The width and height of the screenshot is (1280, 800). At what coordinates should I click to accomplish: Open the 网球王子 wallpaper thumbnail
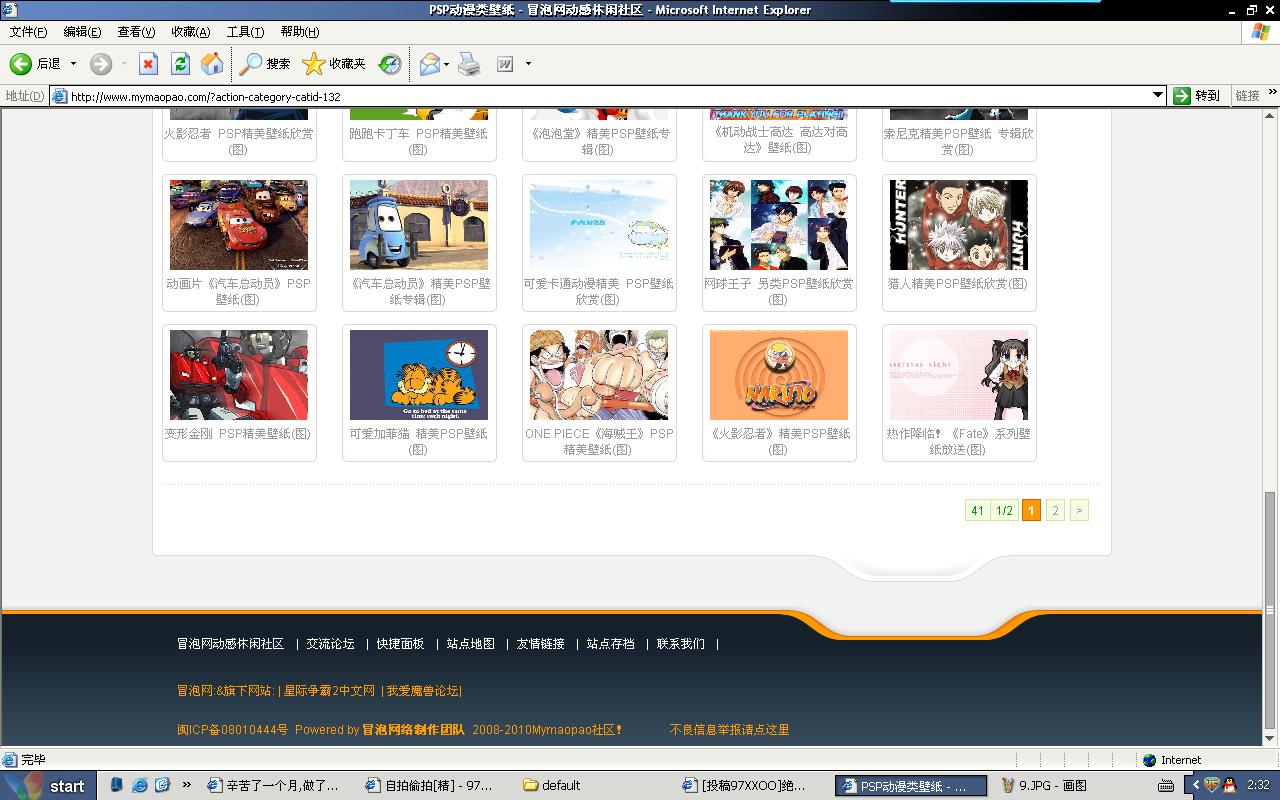779,225
